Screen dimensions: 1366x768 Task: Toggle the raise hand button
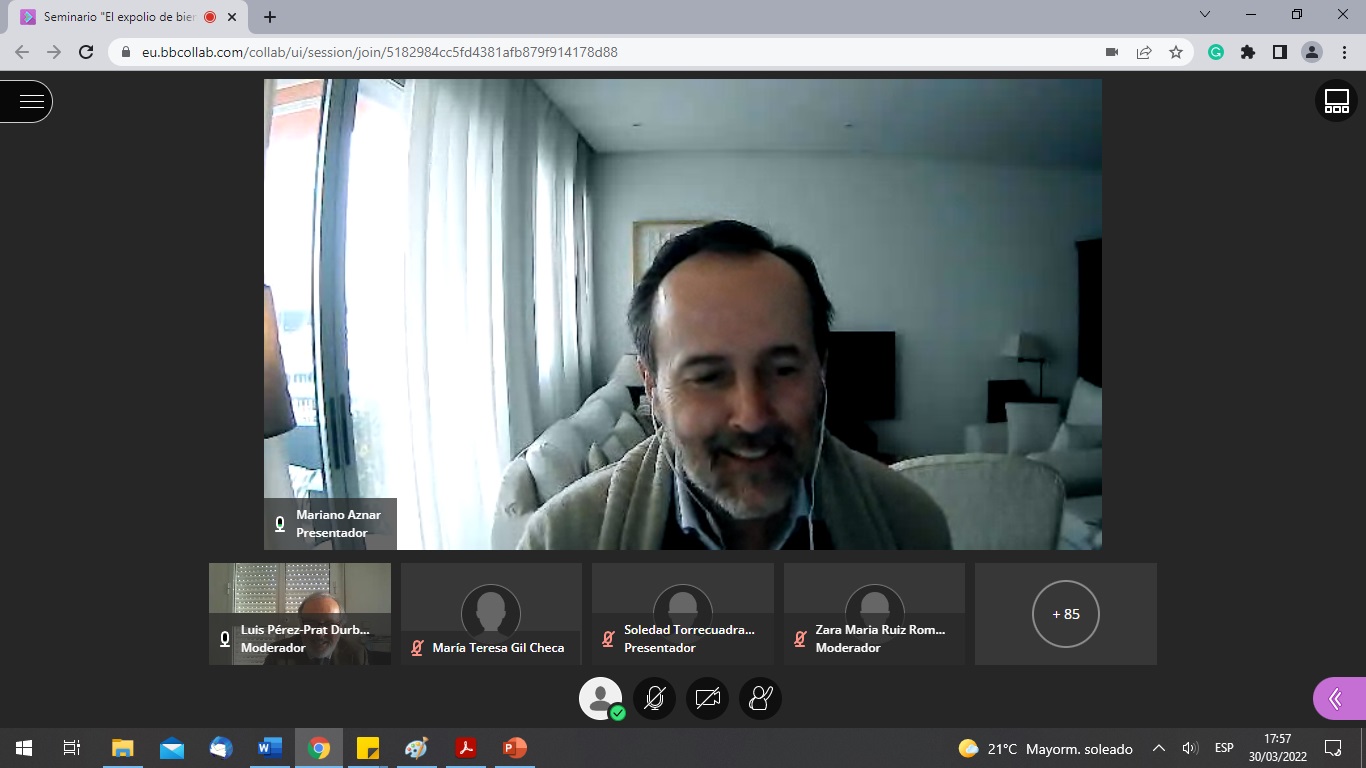760,698
